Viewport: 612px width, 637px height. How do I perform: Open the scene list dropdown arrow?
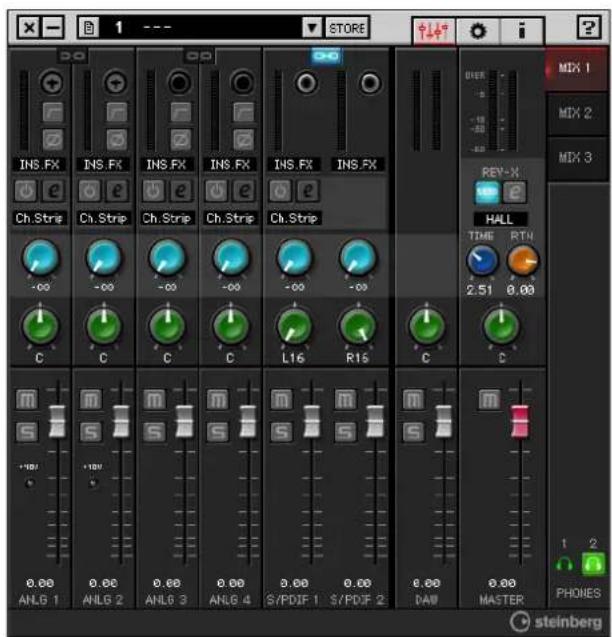(312, 28)
